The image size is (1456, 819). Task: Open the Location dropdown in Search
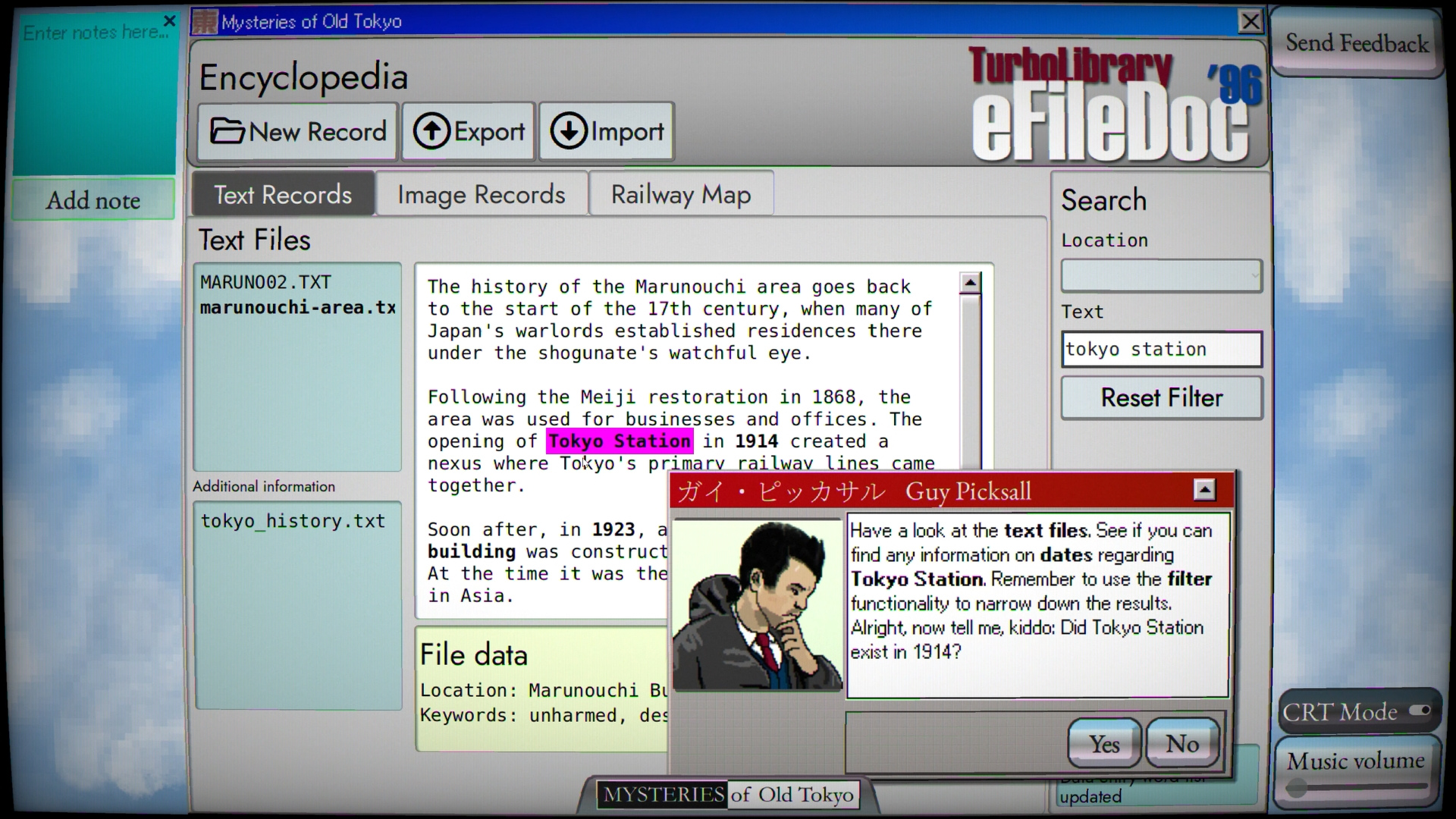point(1160,276)
